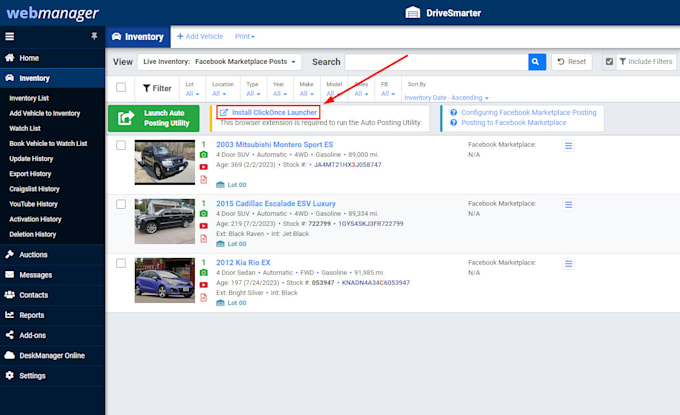Toggle the Include Filters checkbox
680x415 pixels.
coord(609,62)
